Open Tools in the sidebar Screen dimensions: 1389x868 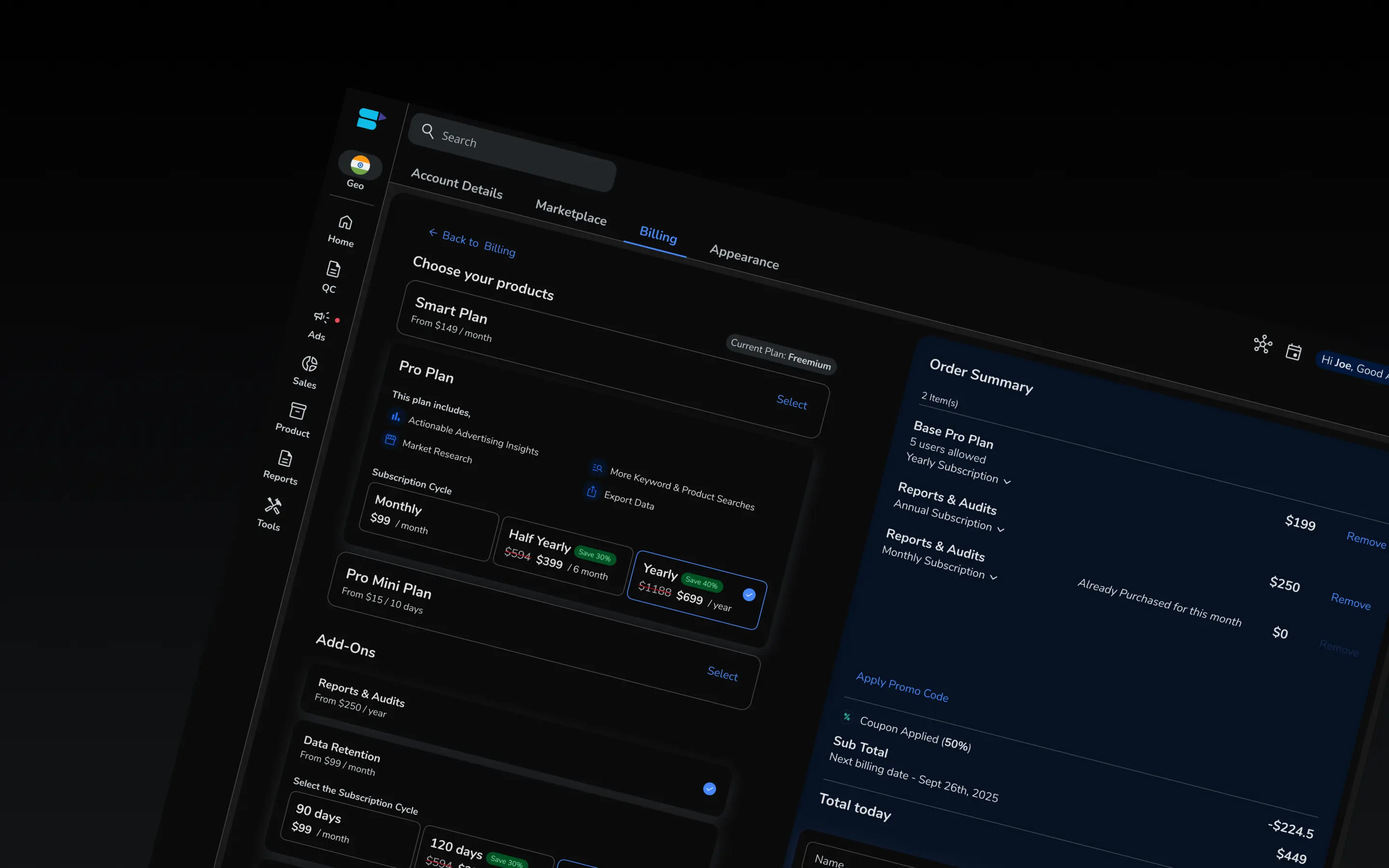271,514
